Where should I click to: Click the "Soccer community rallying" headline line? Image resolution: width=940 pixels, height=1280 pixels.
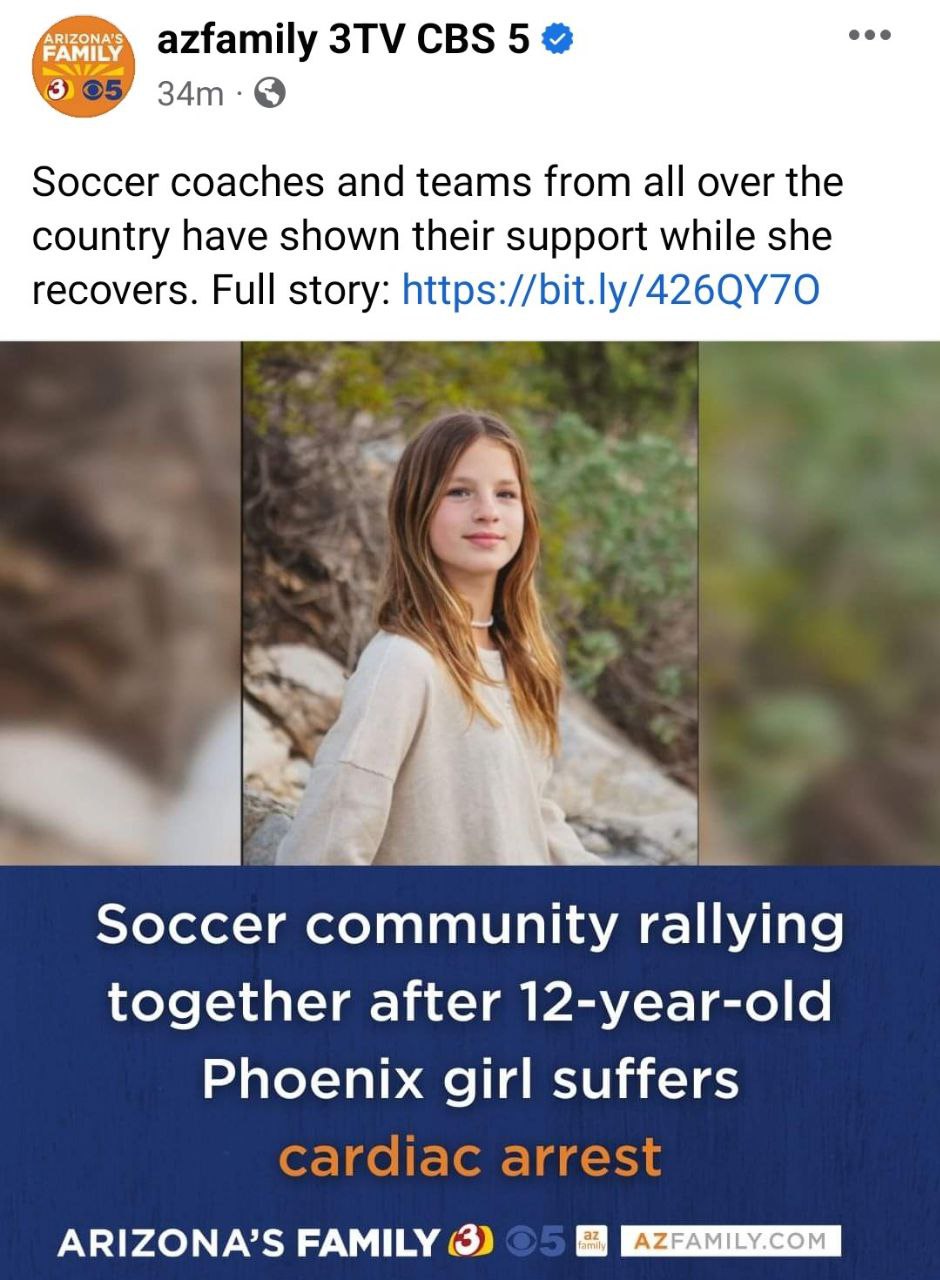tap(470, 926)
